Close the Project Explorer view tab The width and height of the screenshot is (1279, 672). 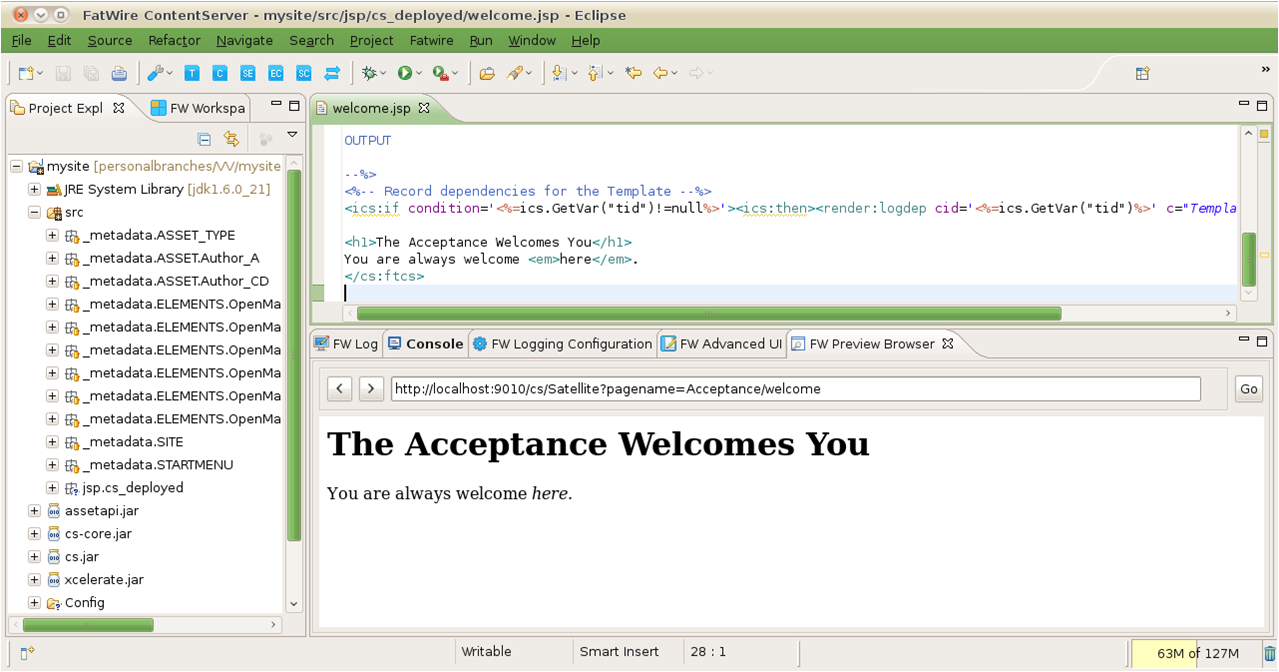[118, 108]
